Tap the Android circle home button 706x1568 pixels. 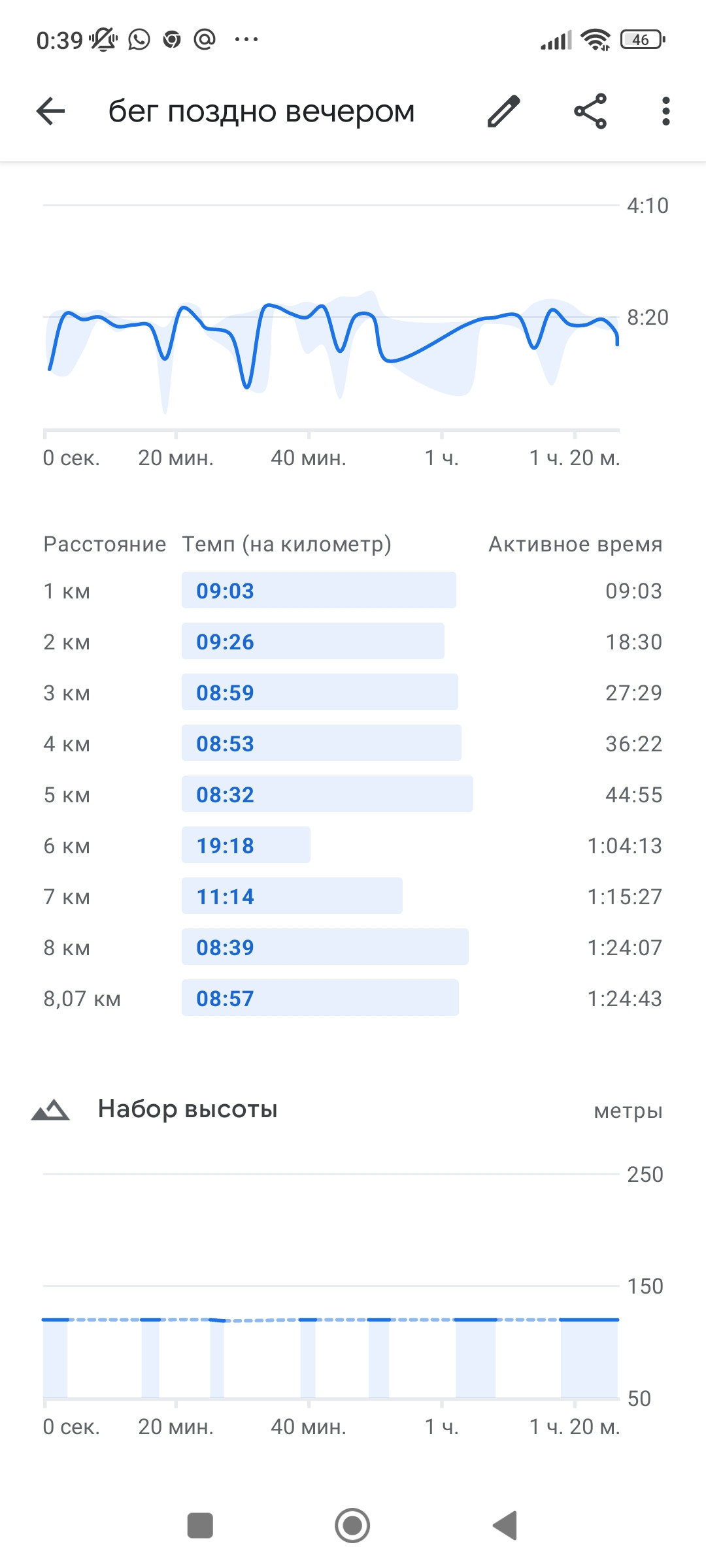pyautogui.click(x=352, y=1526)
